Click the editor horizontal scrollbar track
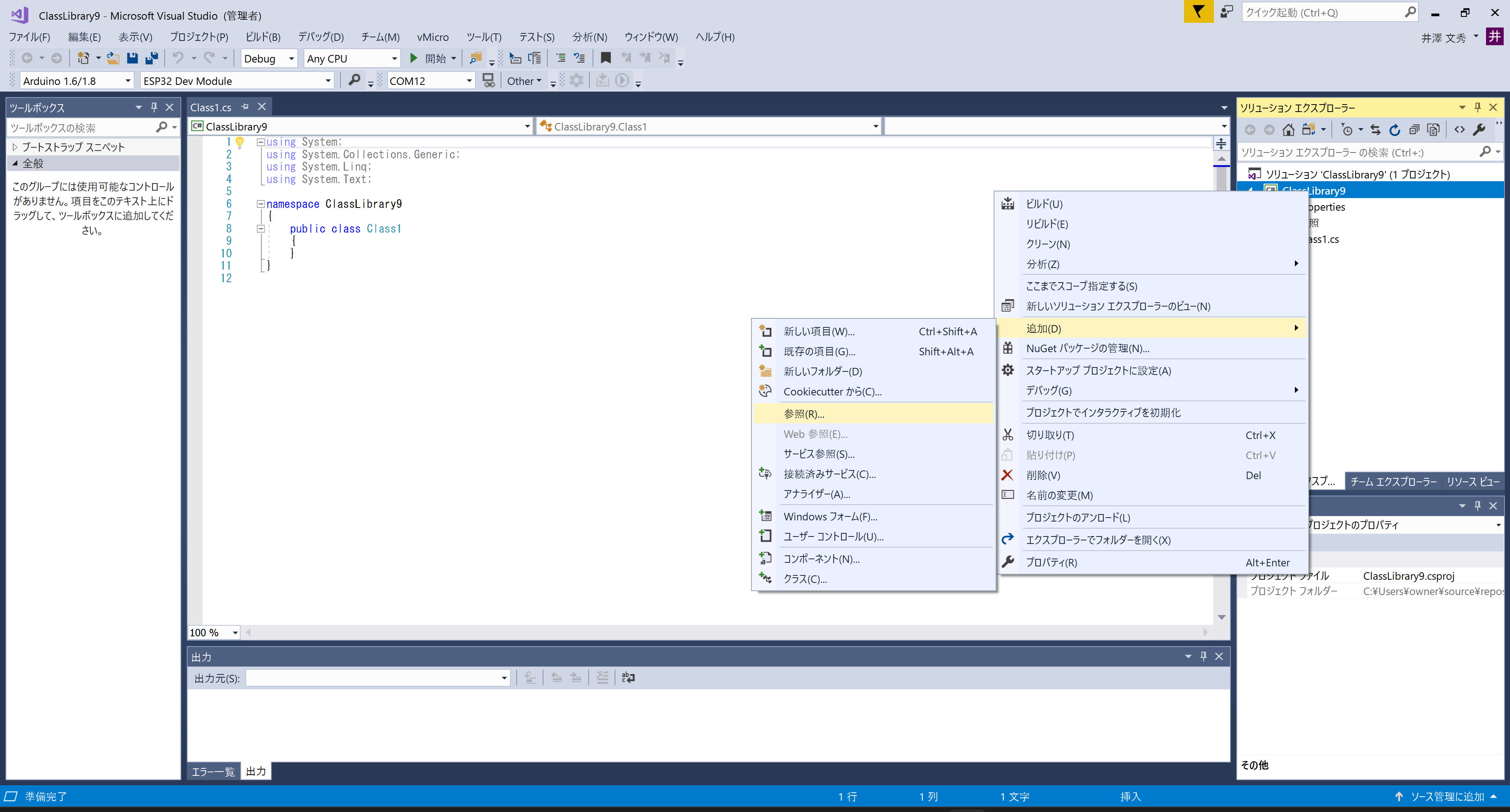The width and height of the screenshot is (1510, 812). (726, 632)
